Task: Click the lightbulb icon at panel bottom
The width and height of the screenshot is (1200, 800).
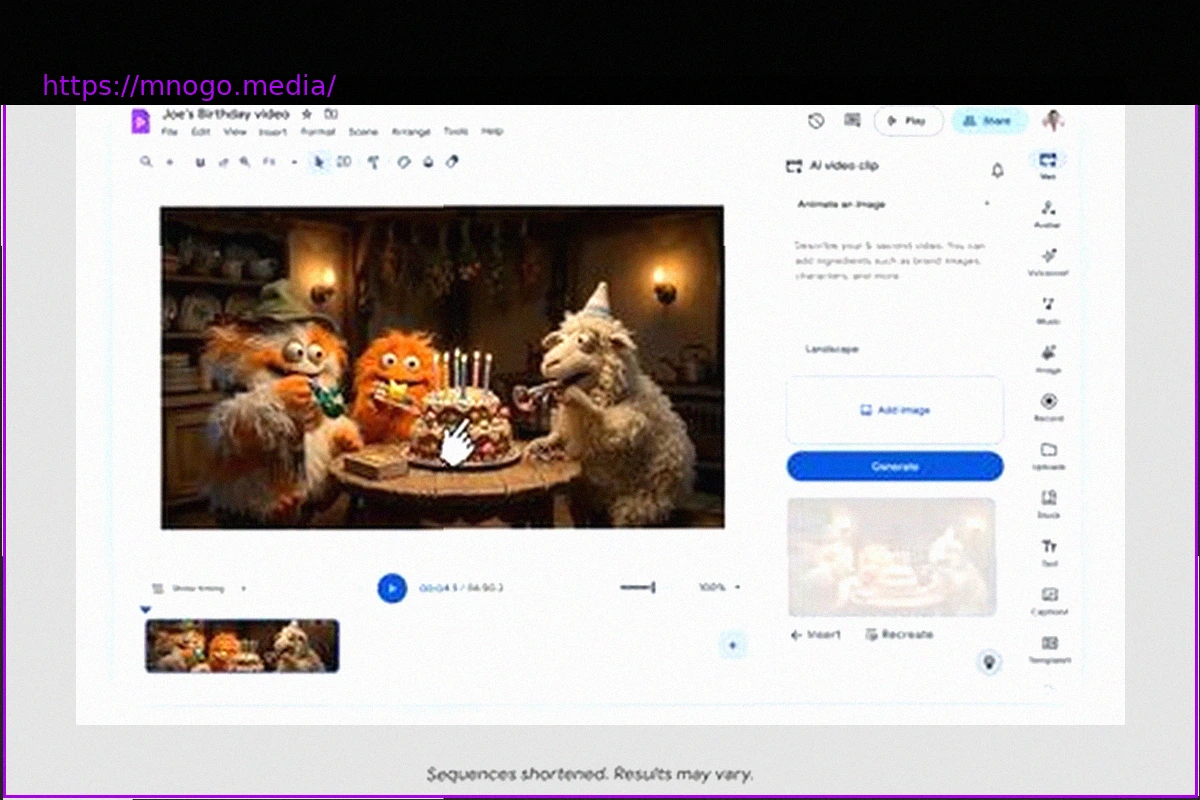Action: [x=989, y=662]
